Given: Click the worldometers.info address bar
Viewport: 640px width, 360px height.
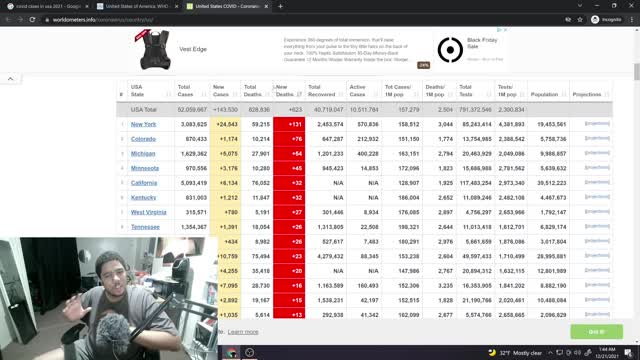Looking at the screenshot, I should click(302, 20).
